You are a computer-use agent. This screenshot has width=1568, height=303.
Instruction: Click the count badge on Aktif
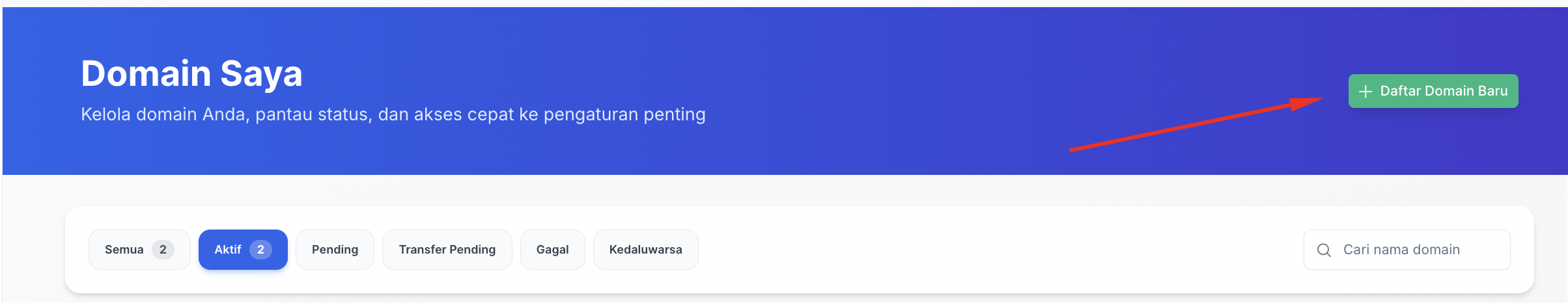pos(260,250)
